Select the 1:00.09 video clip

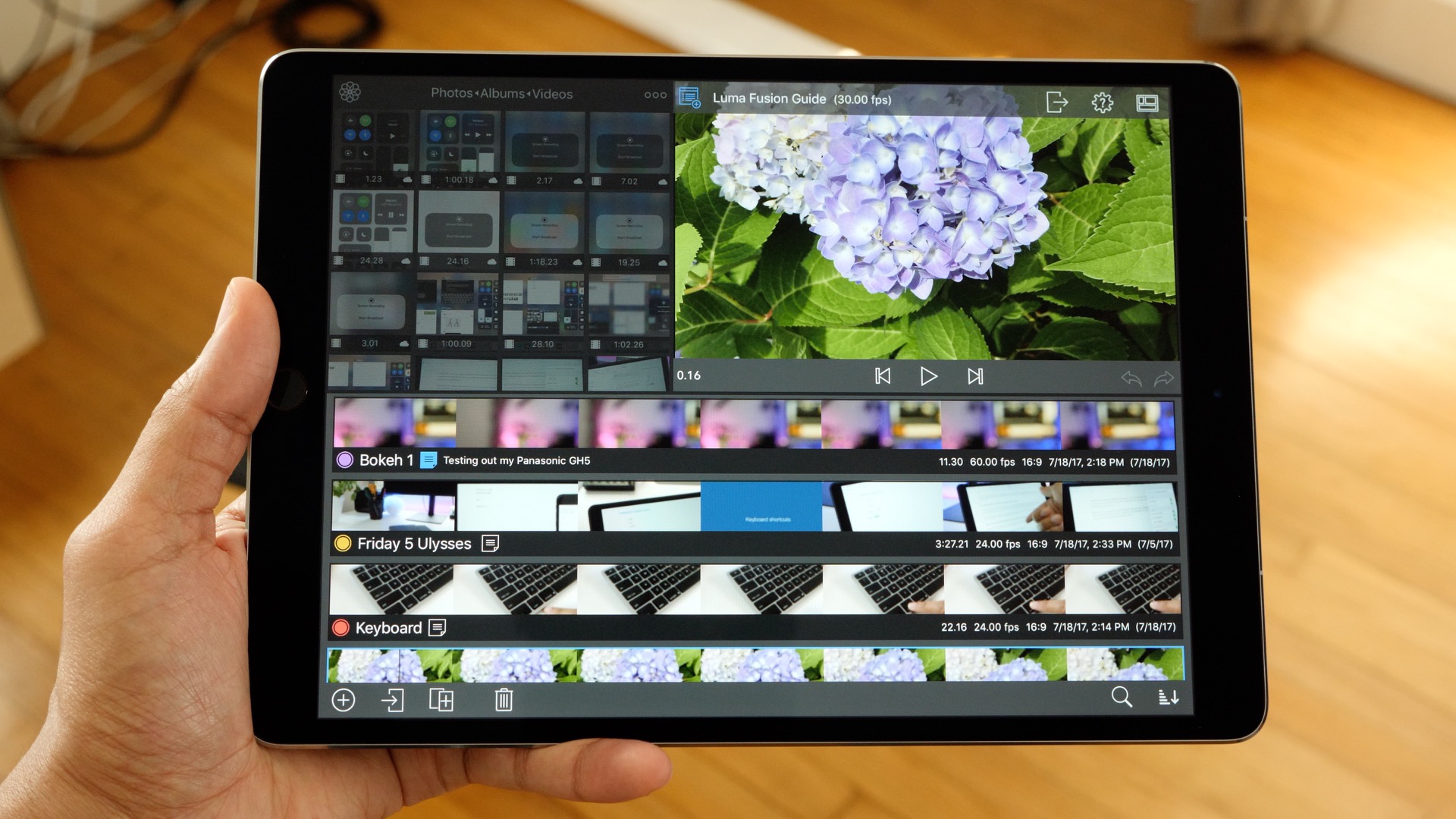point(457,312)
